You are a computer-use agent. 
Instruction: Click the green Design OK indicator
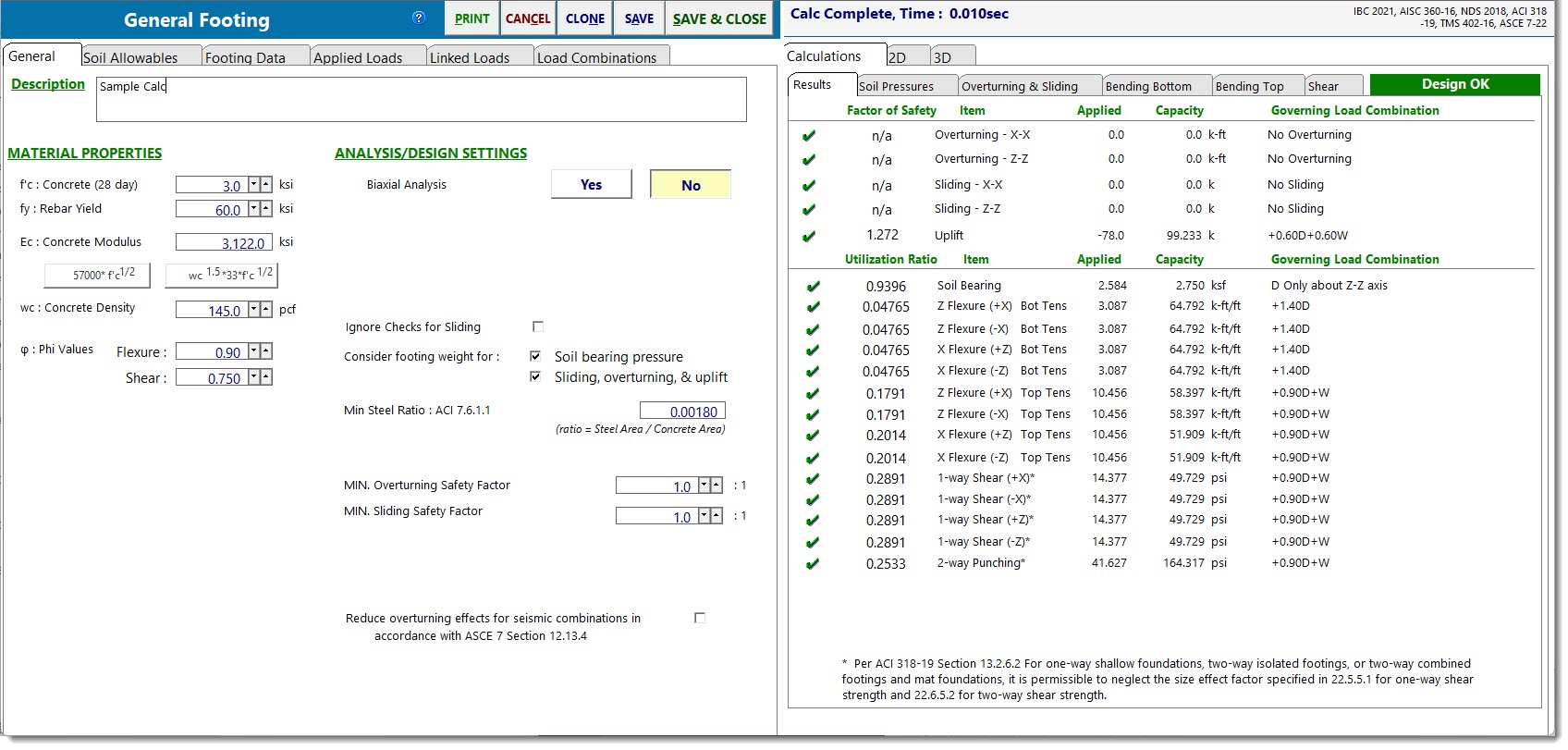(1455, 84)
